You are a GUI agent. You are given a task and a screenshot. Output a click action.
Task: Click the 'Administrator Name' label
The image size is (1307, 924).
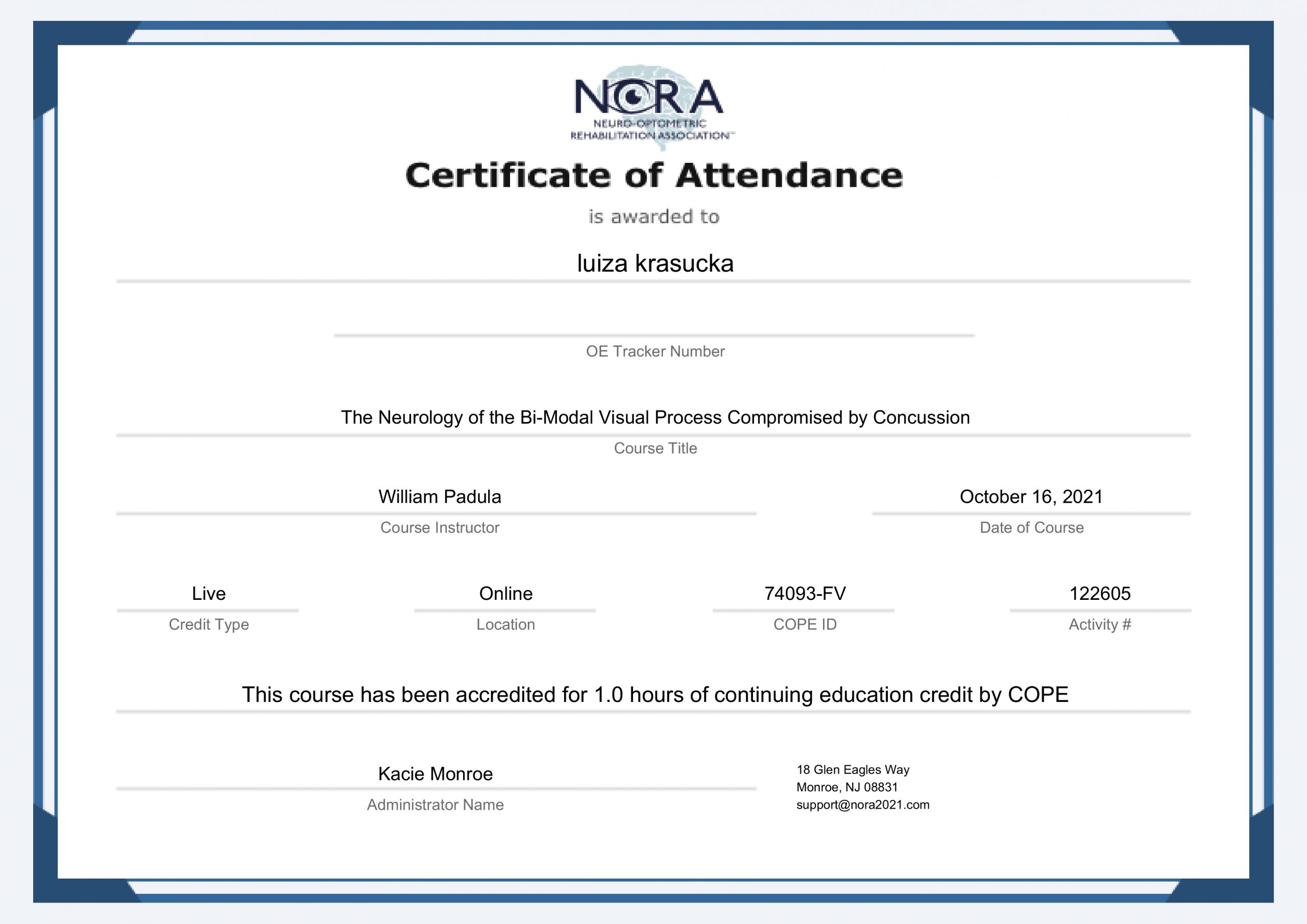tap(435, 805)
